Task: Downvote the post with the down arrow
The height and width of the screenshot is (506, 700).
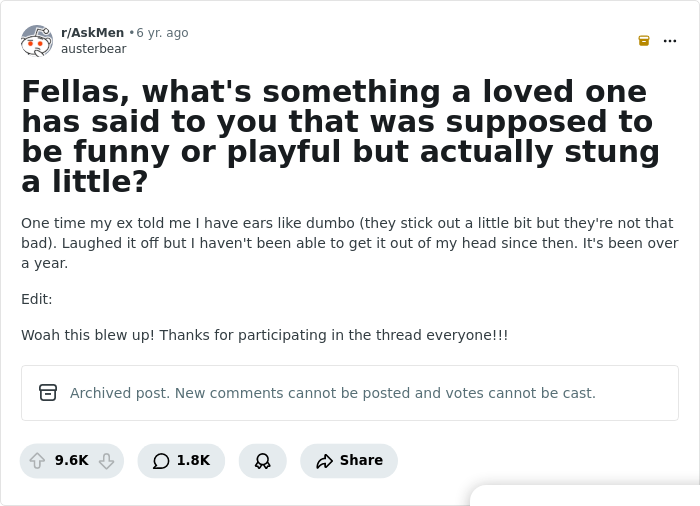Action: [106, 461]
